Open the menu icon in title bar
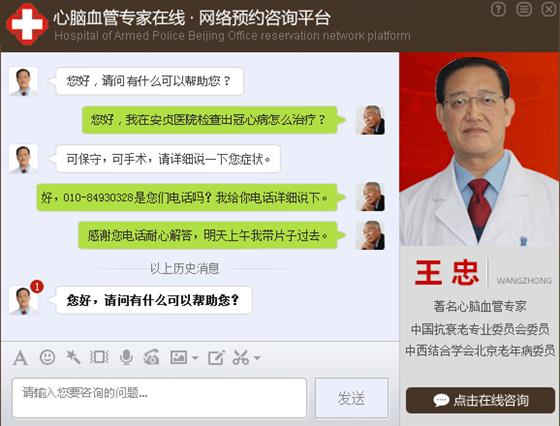 coord(524,9)
